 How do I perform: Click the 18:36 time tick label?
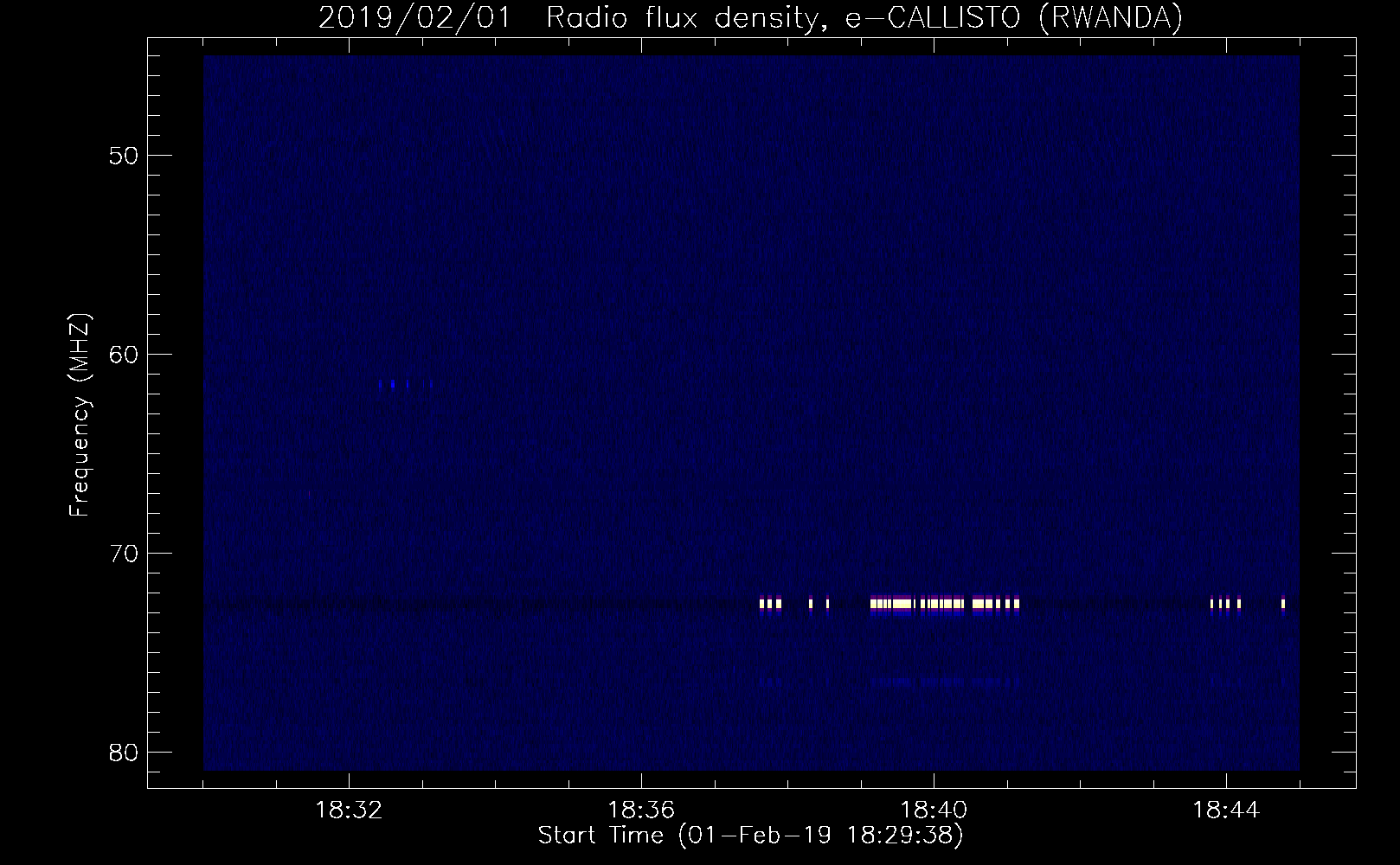(641, 811)
